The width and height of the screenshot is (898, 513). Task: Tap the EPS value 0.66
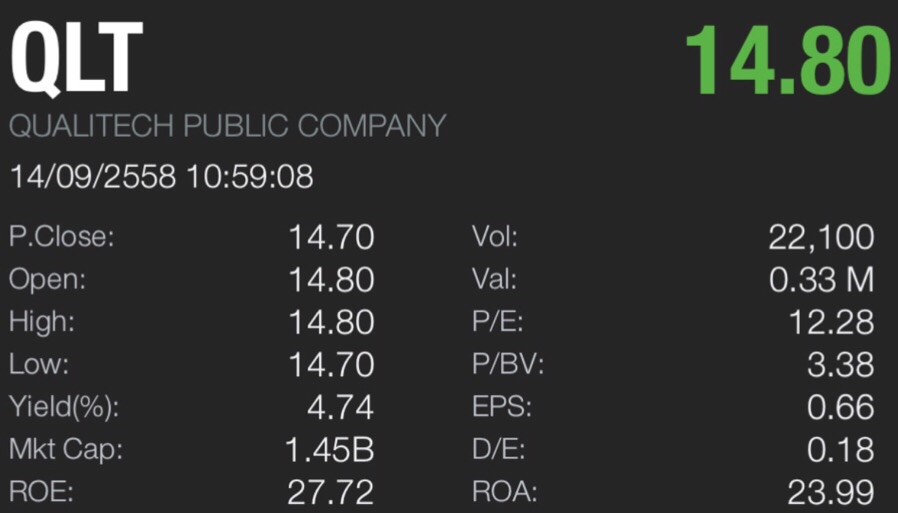click(x=841, y=407)
